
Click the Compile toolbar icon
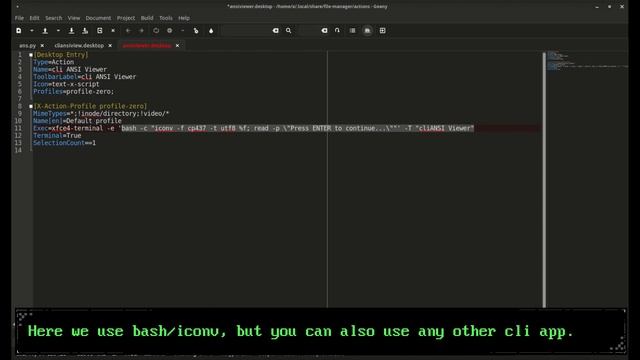156,31
